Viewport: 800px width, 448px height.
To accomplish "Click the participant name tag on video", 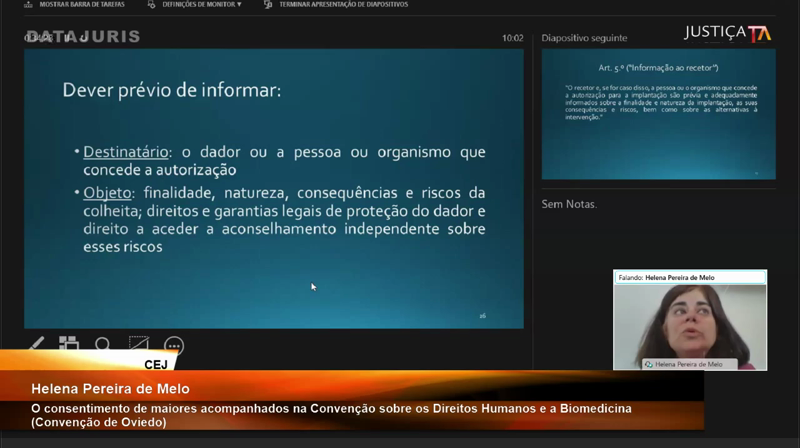I will 690,364.
